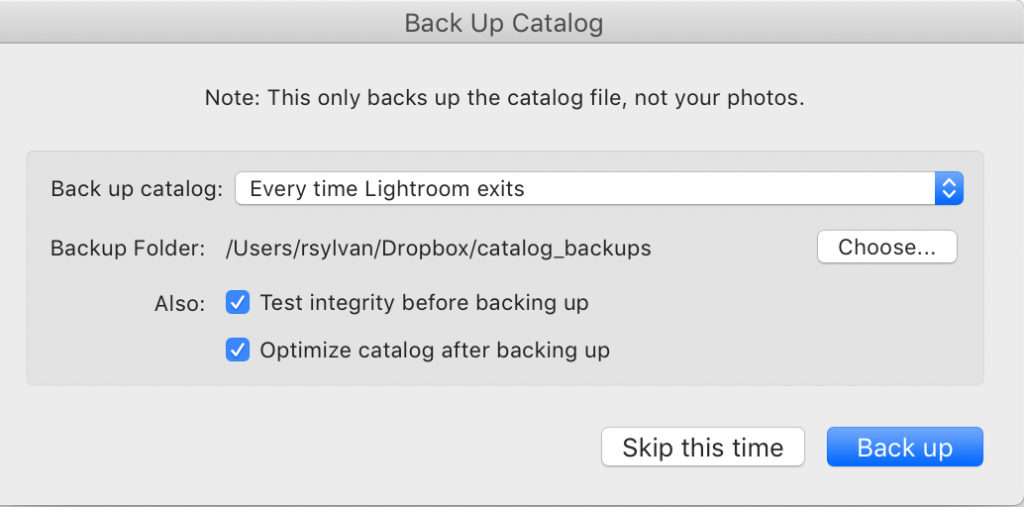Uncheck Test integrity before backing up checkbox
This screenshot has height=507, width=1024.
[x=237, y=302]
